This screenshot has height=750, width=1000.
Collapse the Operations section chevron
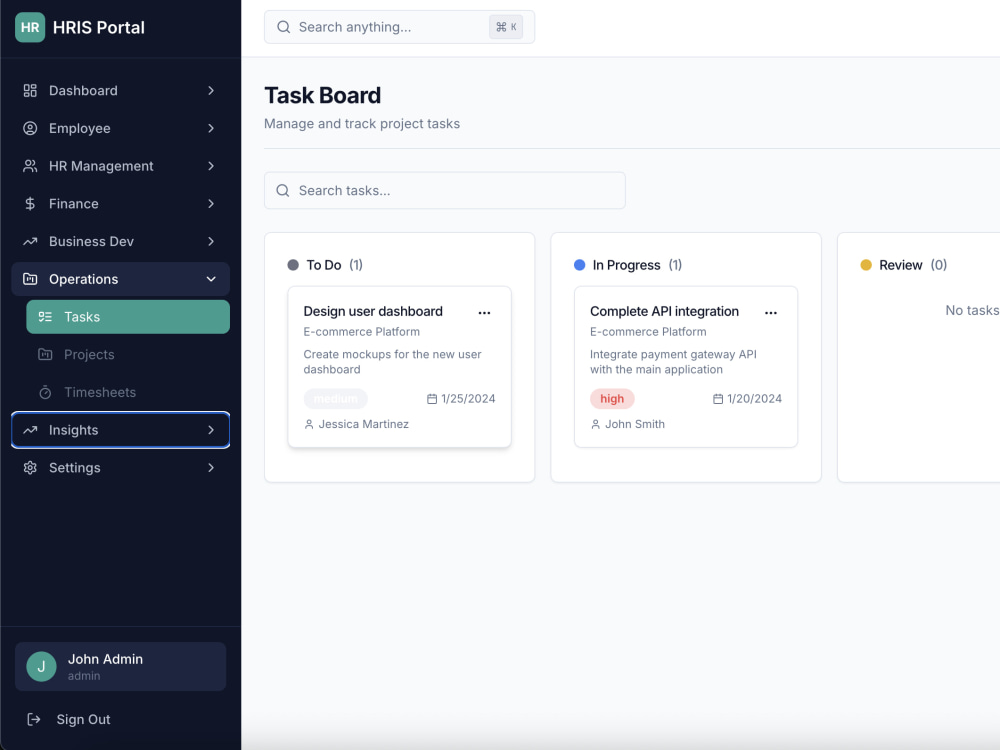click(x=211, y=279)
